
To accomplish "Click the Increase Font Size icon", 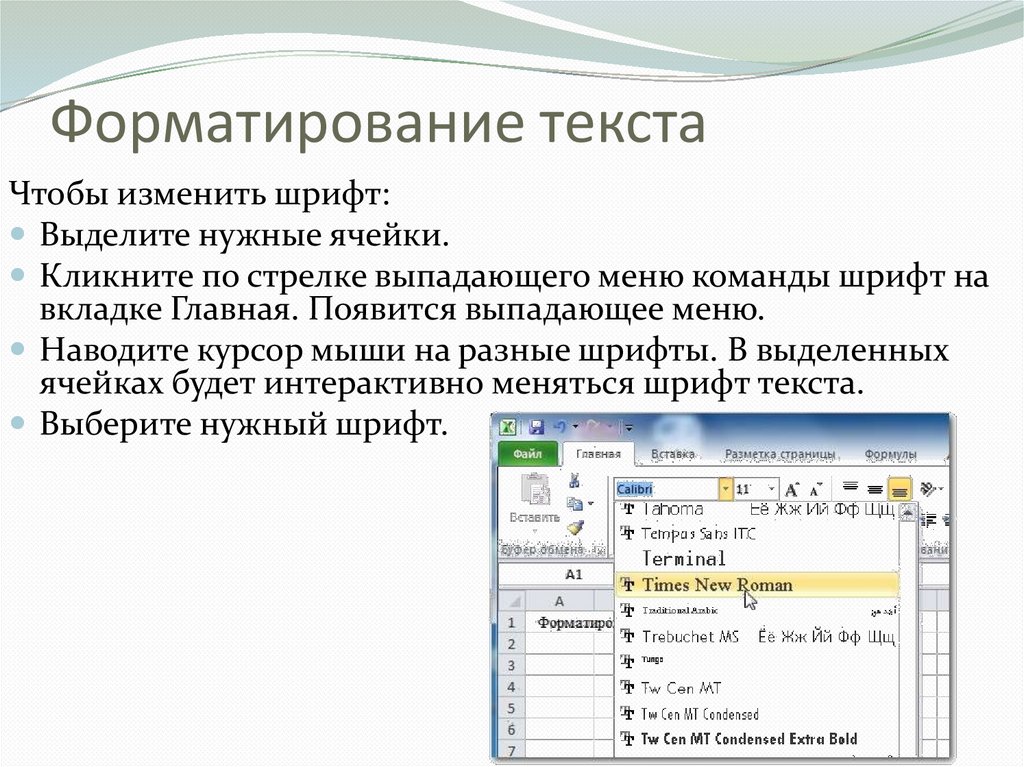I will pos(792,489).
